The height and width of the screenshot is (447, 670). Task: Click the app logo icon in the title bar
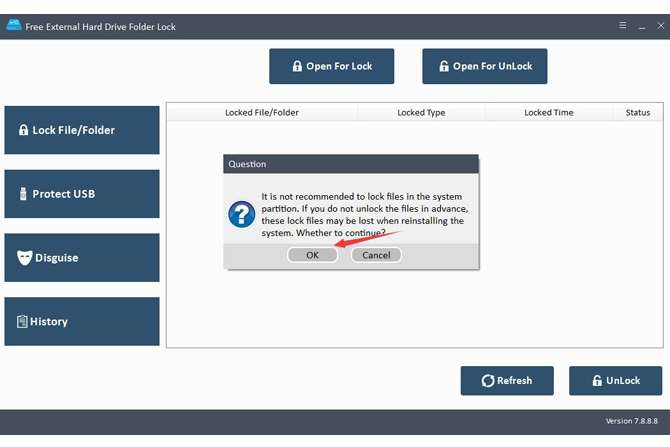coord(14,25)
